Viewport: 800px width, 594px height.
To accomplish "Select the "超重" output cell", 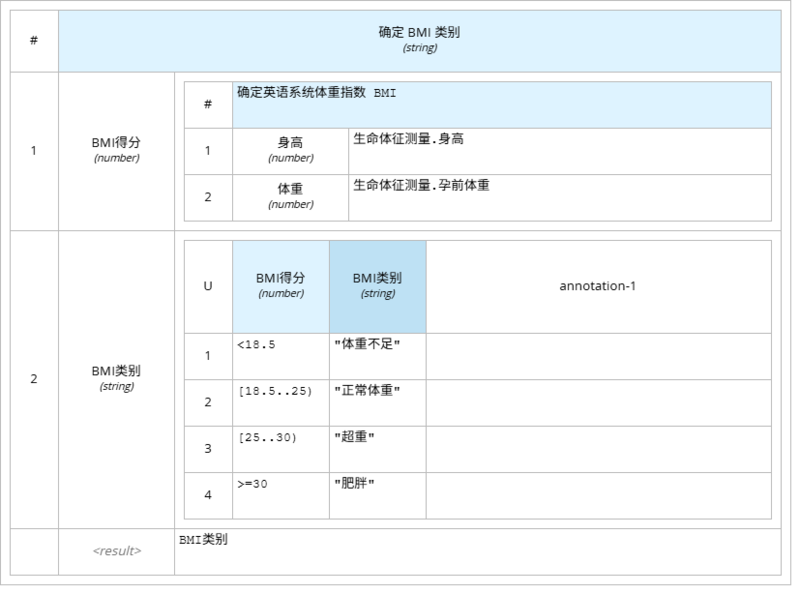I will coord(377,448).
